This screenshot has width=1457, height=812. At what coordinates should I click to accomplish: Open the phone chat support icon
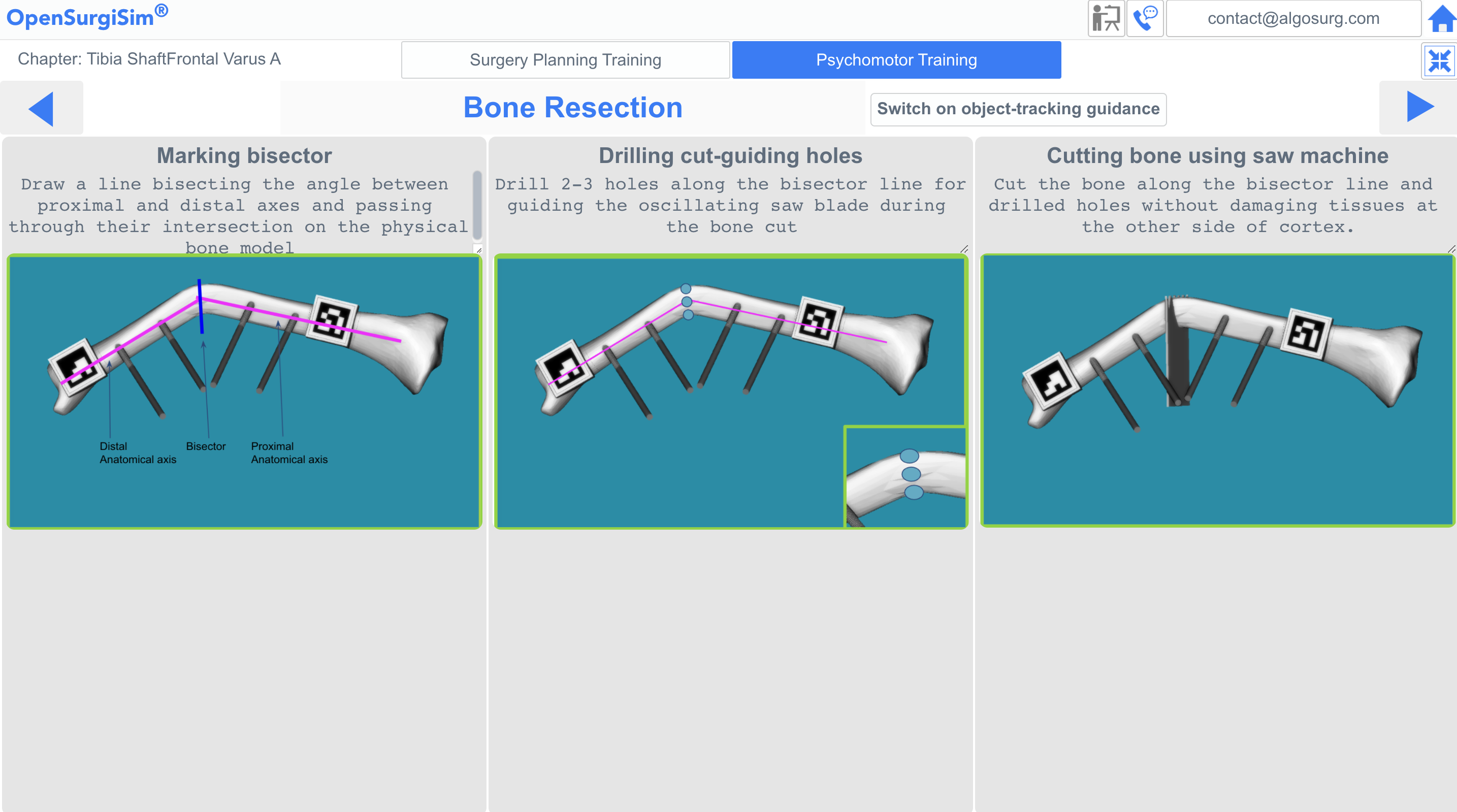1145,19
